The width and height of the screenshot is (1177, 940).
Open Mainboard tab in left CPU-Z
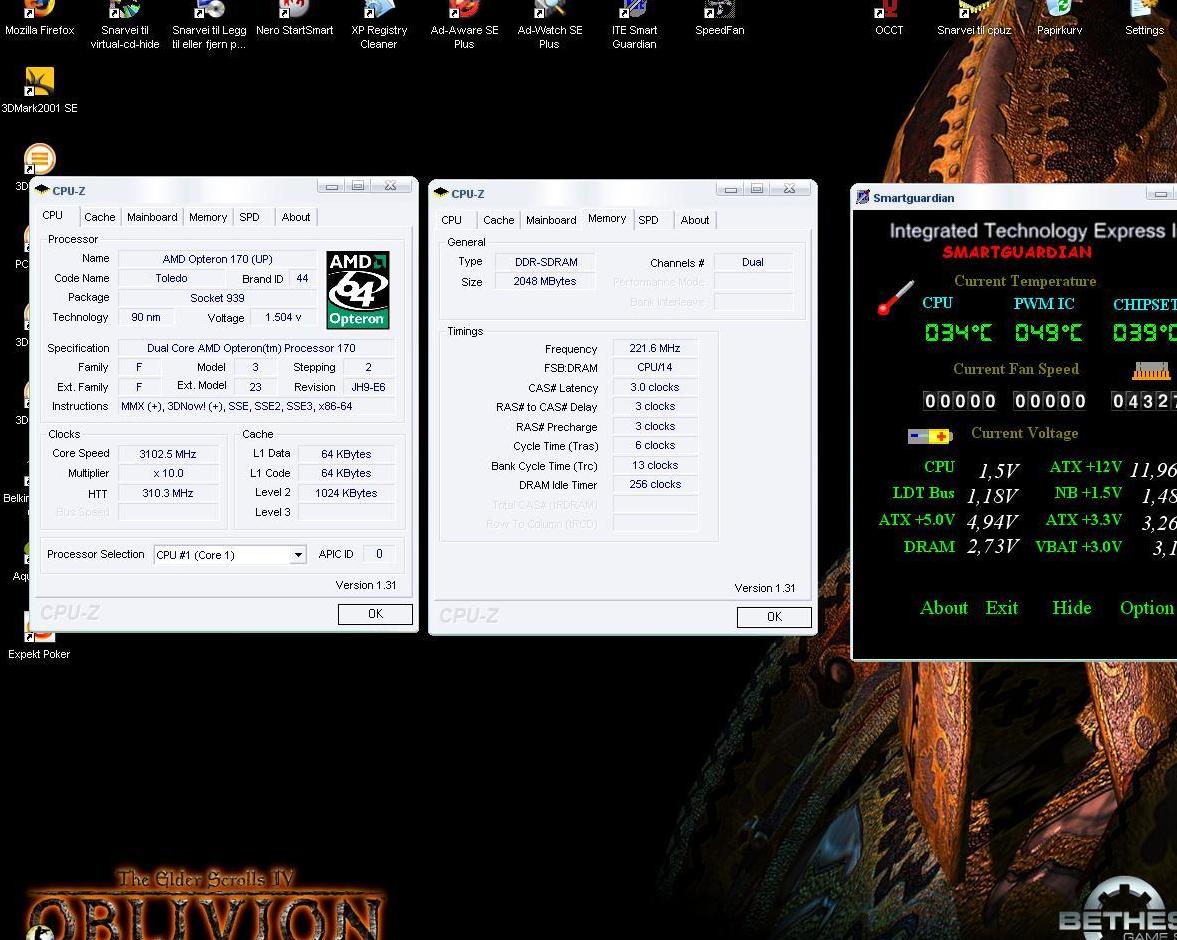coord(152,217)
